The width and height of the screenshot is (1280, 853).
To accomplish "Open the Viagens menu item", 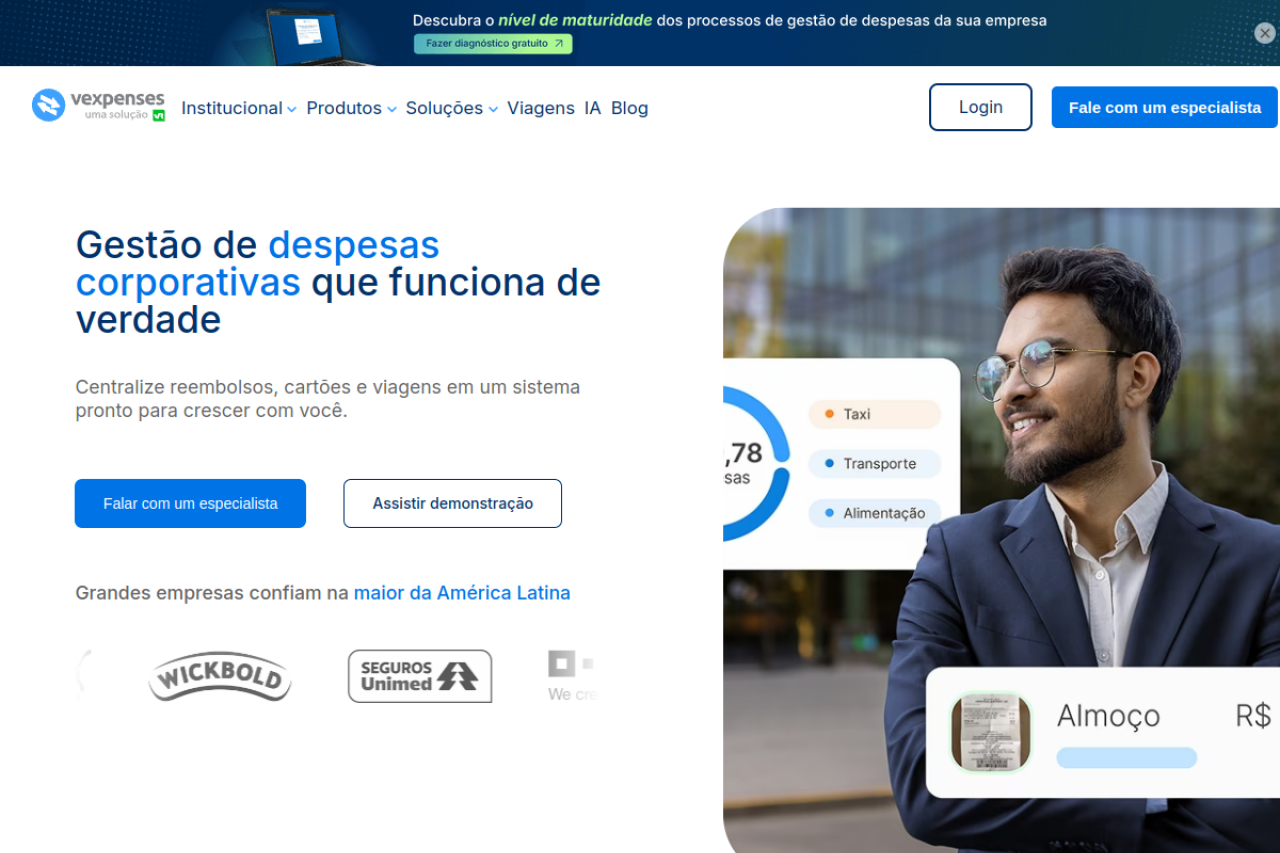I will coord(541,108).
